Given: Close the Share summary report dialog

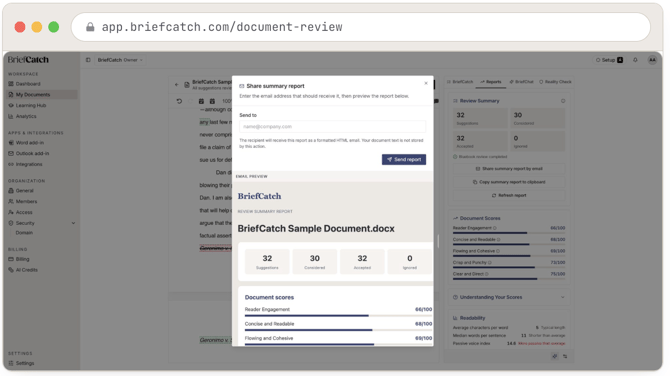Looking at the screenshot, I should click(426, 83).
